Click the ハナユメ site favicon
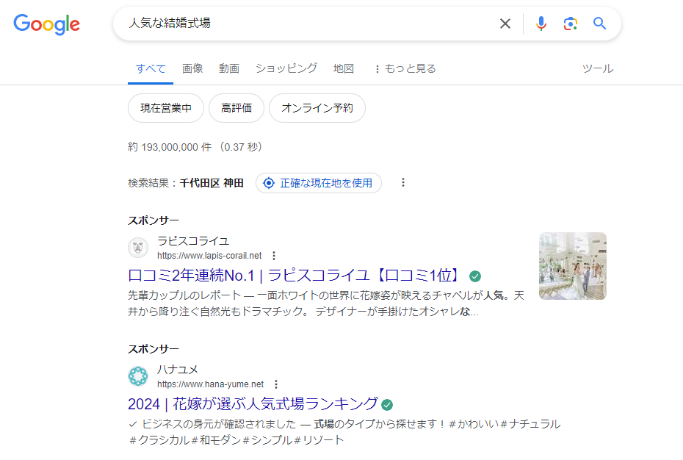The height and width of the screenshot is (460, 683). pyautogui.click(x=138, y=376)
